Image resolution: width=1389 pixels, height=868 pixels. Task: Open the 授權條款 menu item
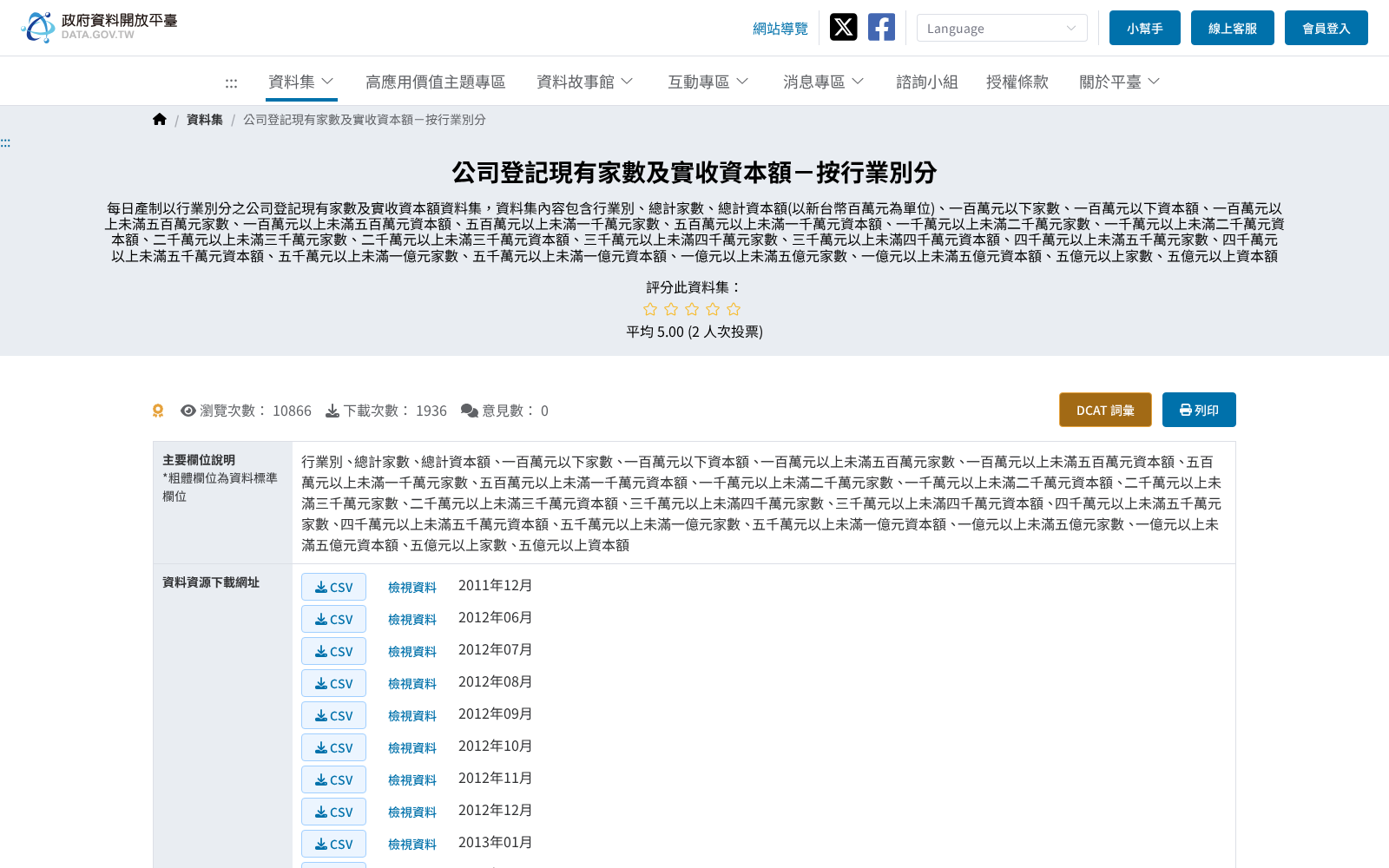1017,82
